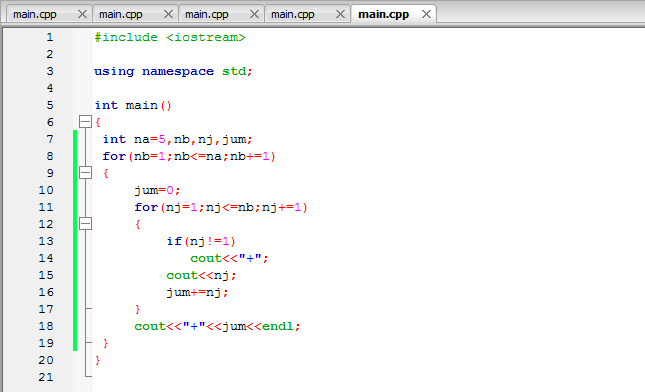Switch to the third main.cpp tab from left
This screenshot has width=645, height=392.
pos(207,14)
